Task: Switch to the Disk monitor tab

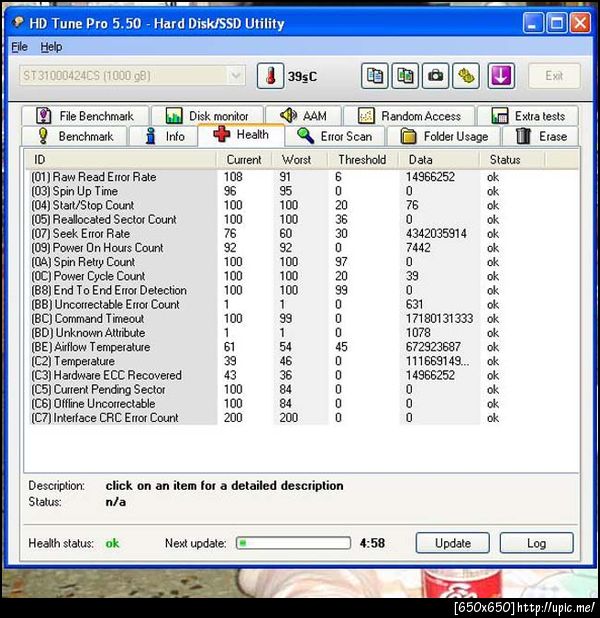Action: tap(207, 116)
